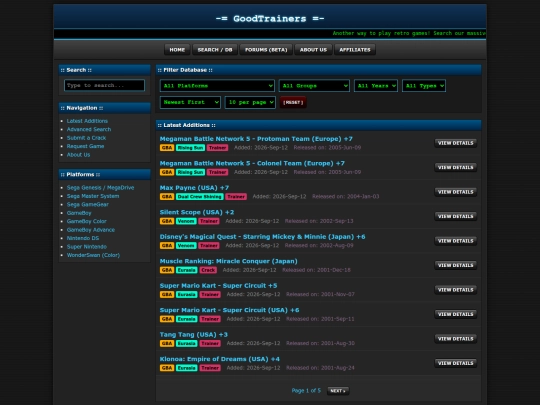Viewport: 540px width, 405px height.
Task: View details for Klonoa entry
Action: tap(456, 363)
